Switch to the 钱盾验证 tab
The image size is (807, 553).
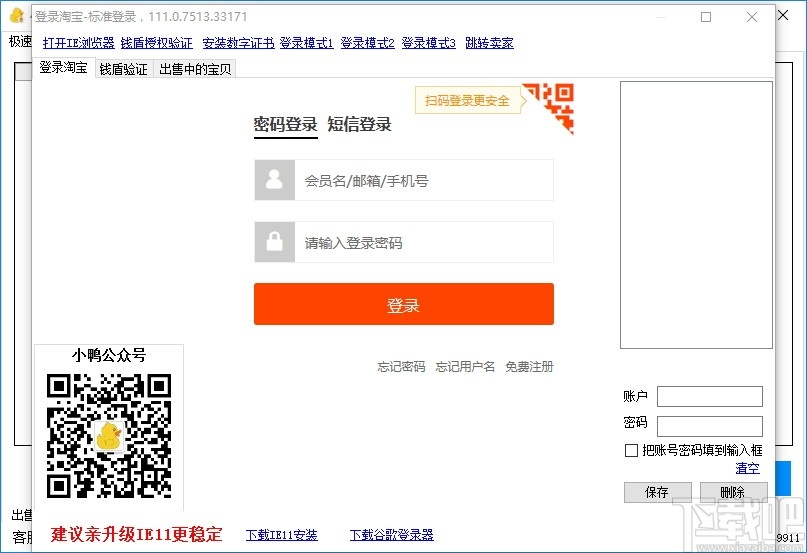point(124,70)
